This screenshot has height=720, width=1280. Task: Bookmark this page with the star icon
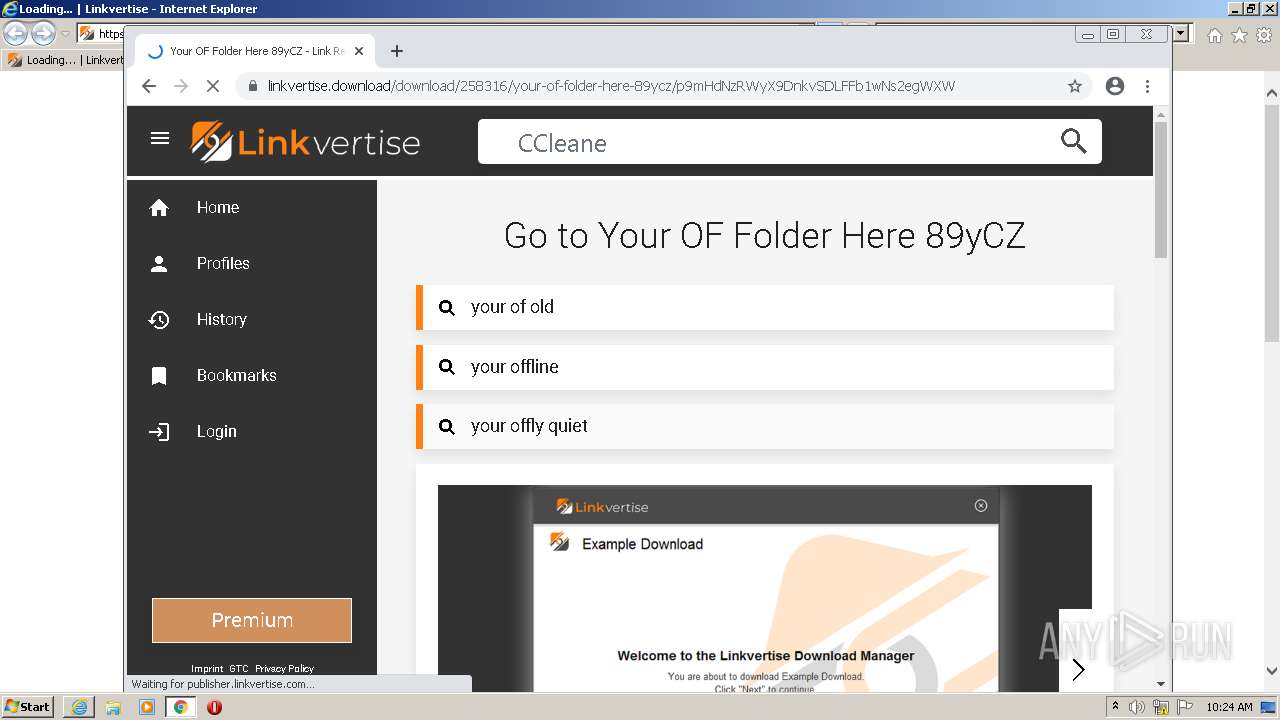point(1075,86)
